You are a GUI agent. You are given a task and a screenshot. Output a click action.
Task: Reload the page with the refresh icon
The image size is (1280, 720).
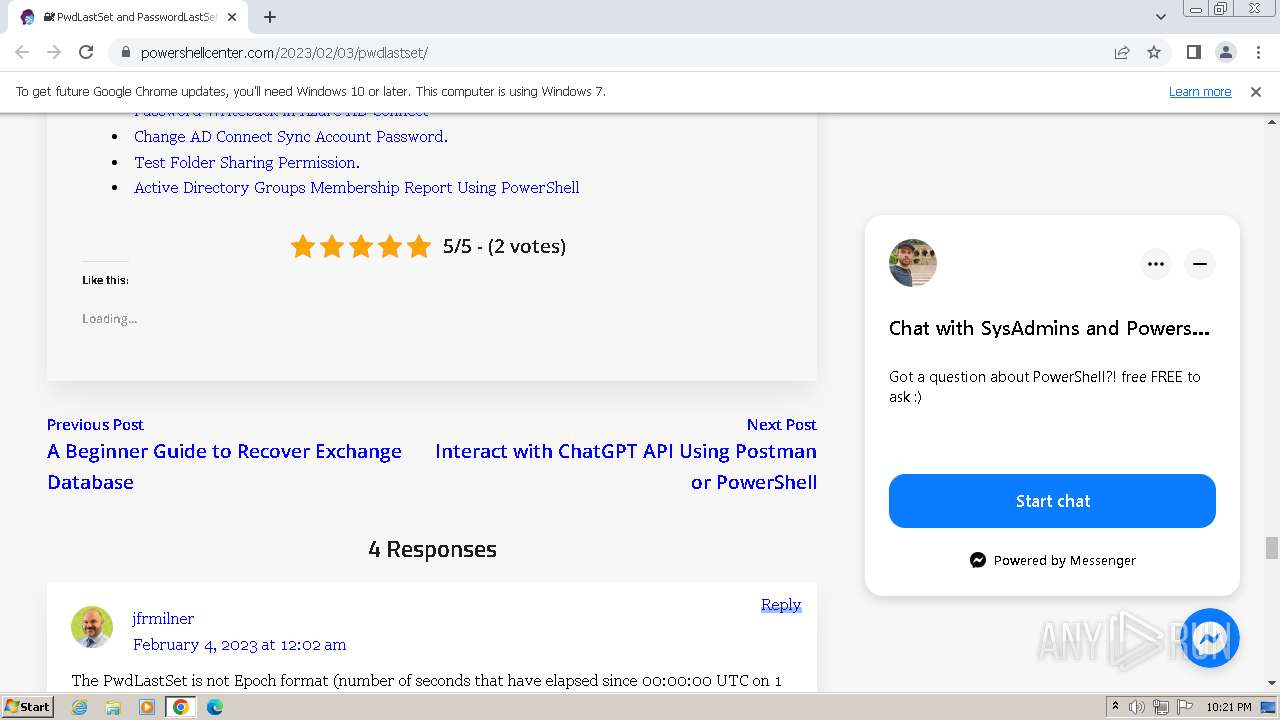pyautogui.click(x=86, y=52)
